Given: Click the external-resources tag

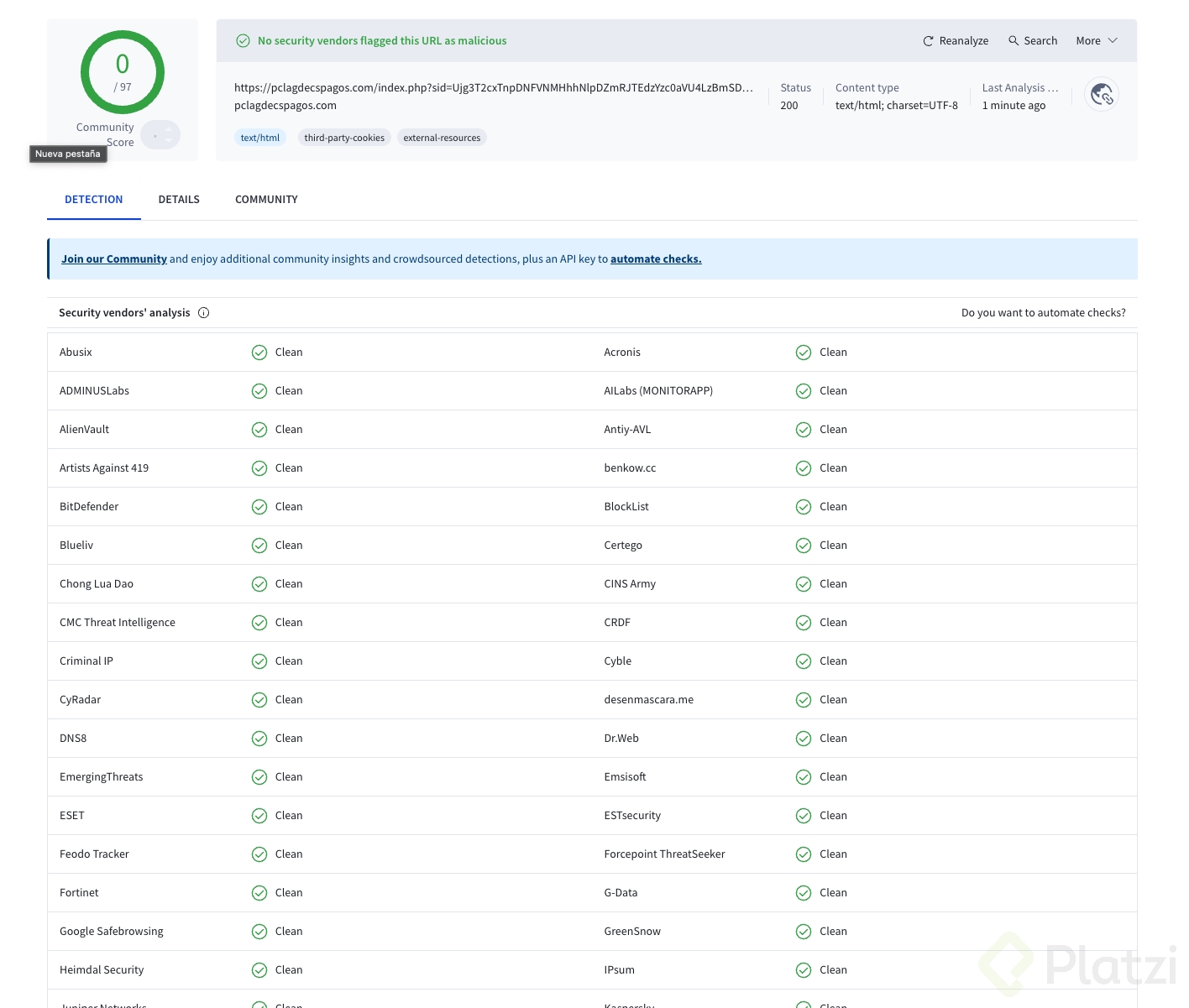Looking at the screenshot, I should click(x=442, y=138).
